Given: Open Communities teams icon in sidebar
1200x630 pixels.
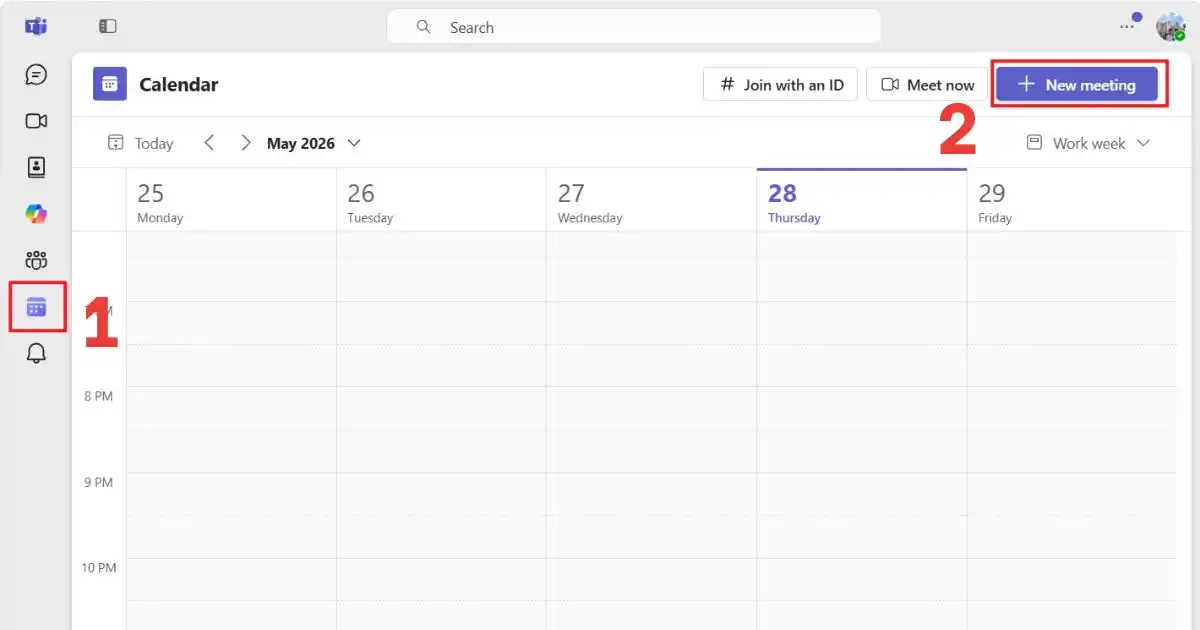Looking at the screenshot, I should click(x=36, y=261).
